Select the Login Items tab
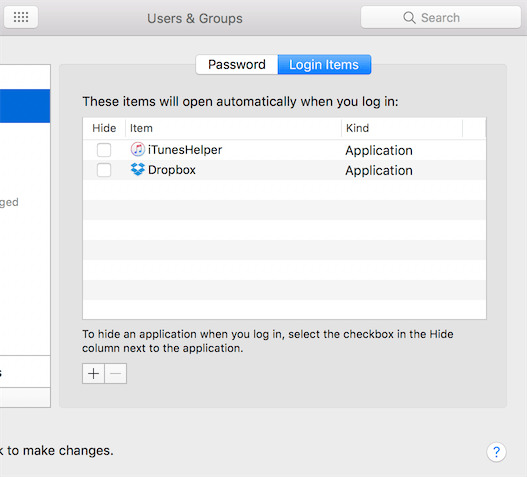 324,65
